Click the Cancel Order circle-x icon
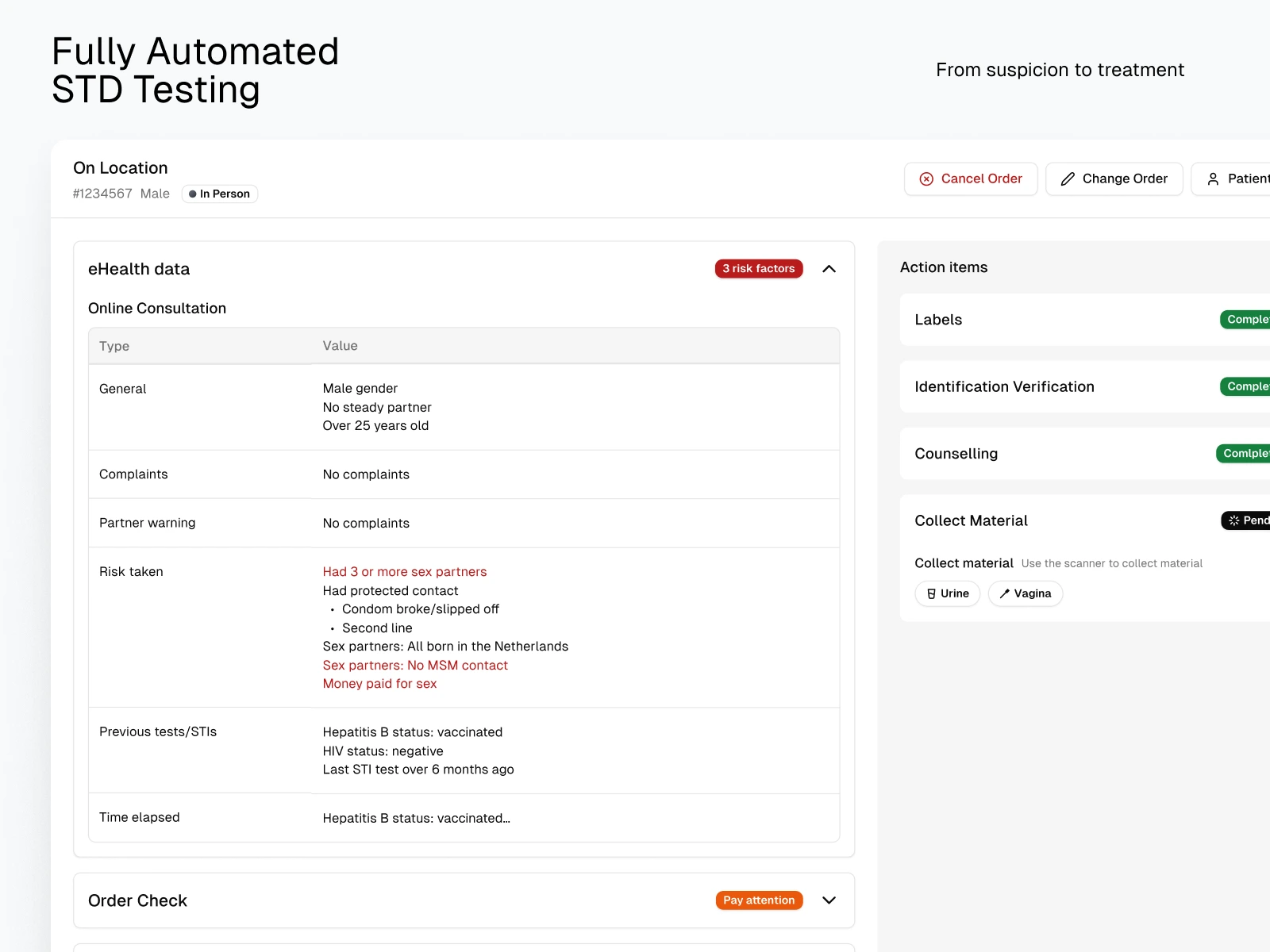 pyautogui.click(x=926, y=179)
